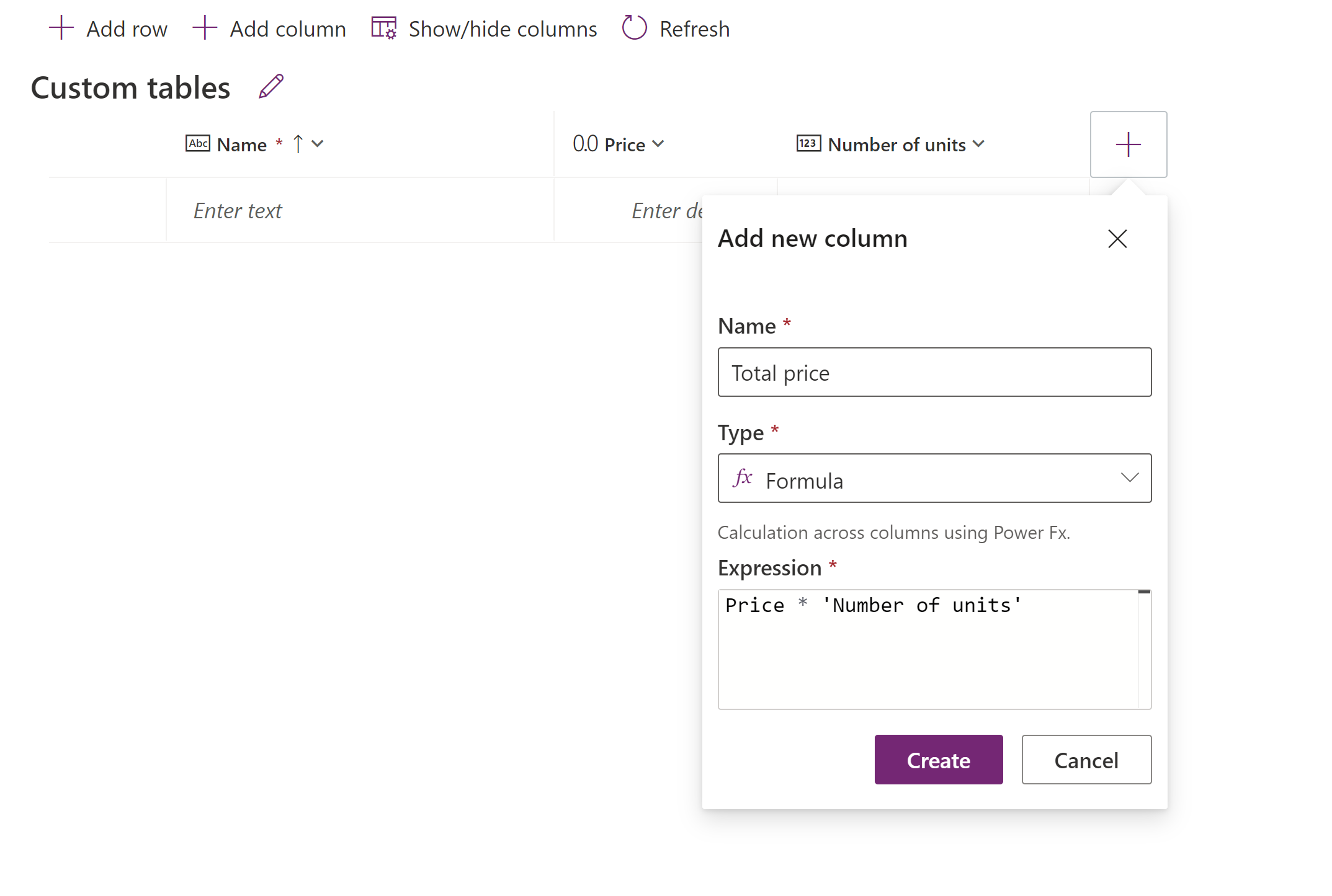This screenshot has height=896, width=1332.
Task: Click the close X button on Add new column panel
Action: coord(1117,238)
